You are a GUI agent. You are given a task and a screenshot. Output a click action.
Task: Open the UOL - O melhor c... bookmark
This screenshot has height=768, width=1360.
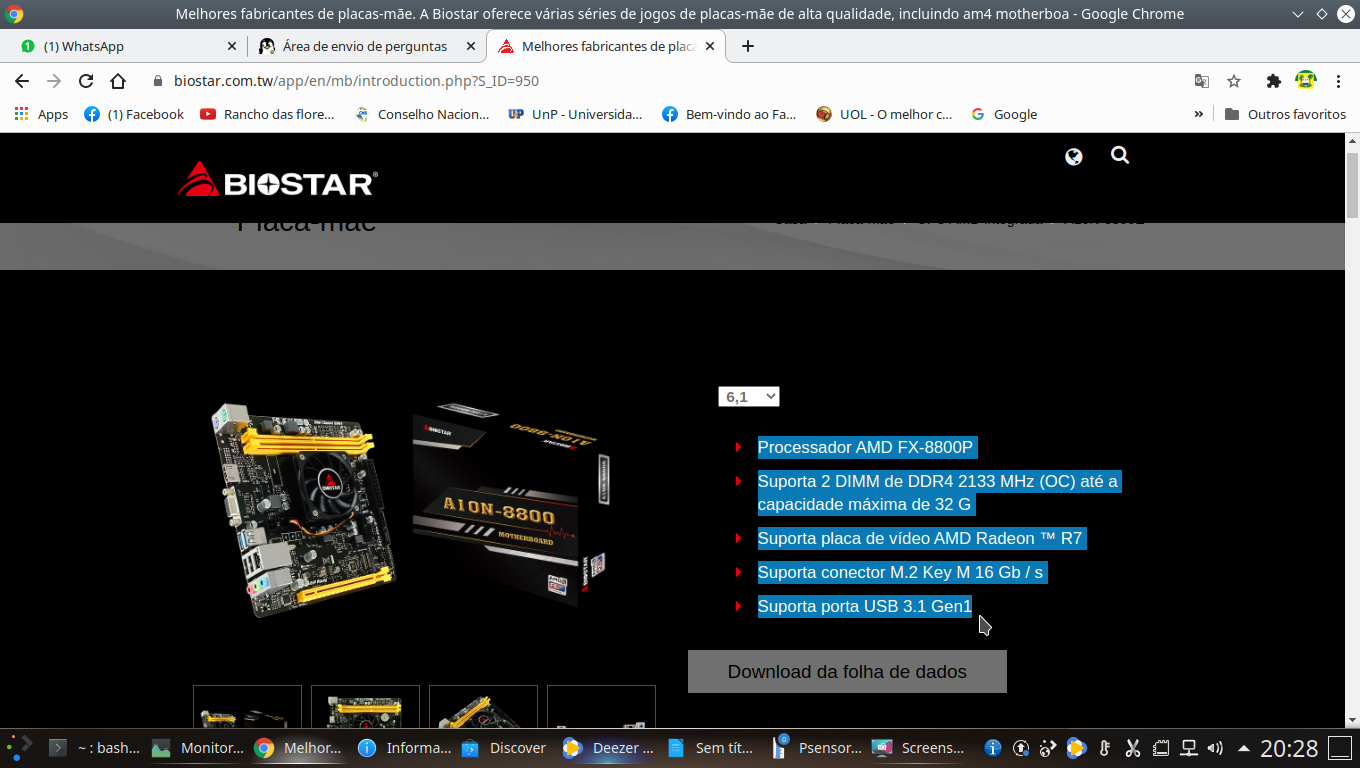pos(884,114)
